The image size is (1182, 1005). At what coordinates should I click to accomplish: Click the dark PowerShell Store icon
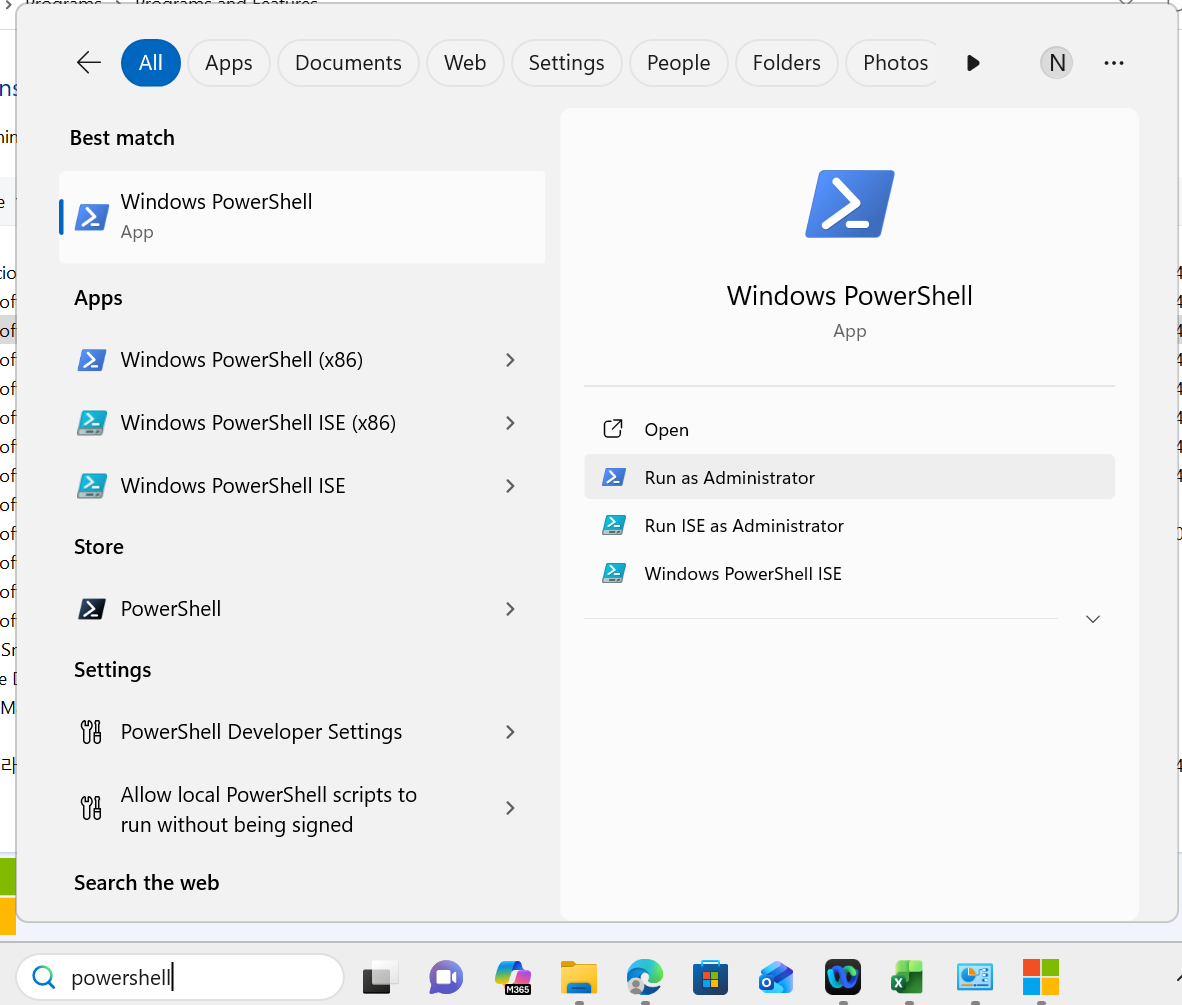coord(92,608)
